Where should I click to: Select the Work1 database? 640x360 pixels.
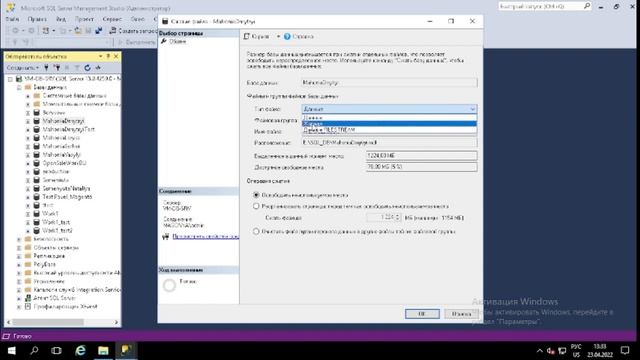[50, 213]
